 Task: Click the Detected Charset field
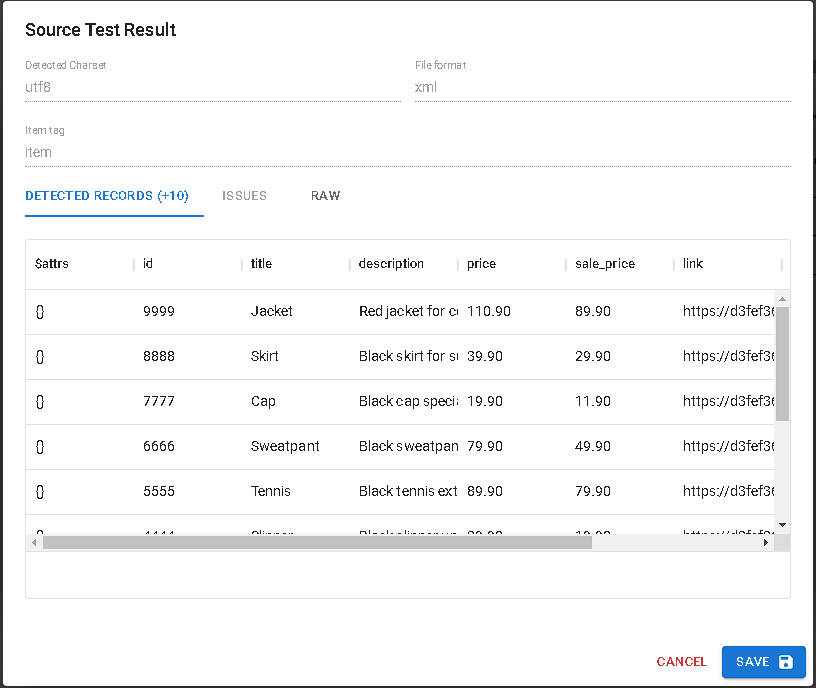pyautogui.click(x=212, y=87)
